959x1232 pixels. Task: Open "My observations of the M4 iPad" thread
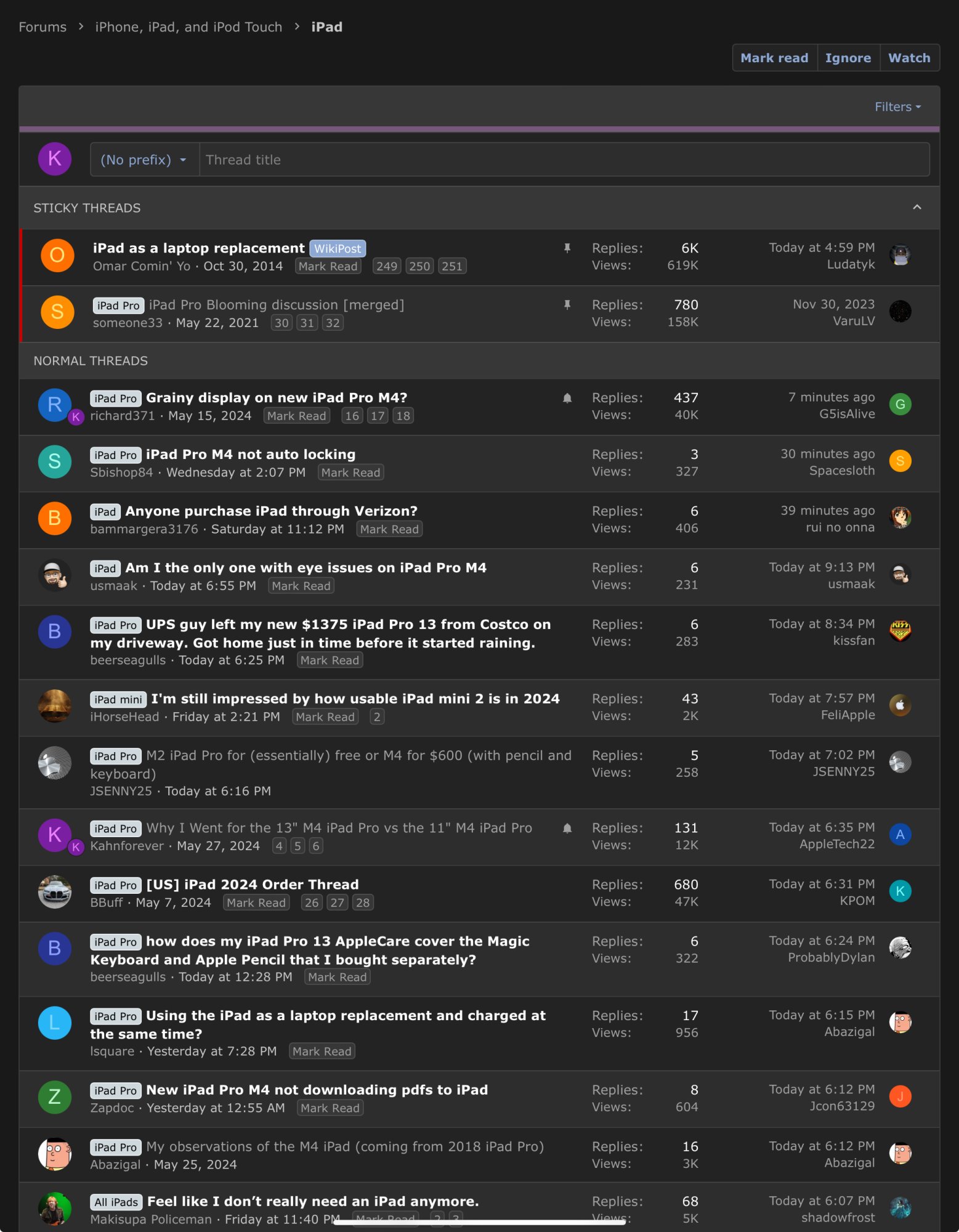coord(345,1147)
